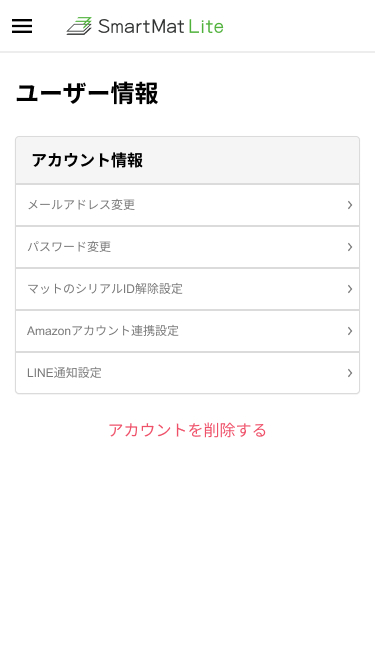The image size is (375, 667).
Task: Click gray header band right of アカウント情報
Action: 251,160
